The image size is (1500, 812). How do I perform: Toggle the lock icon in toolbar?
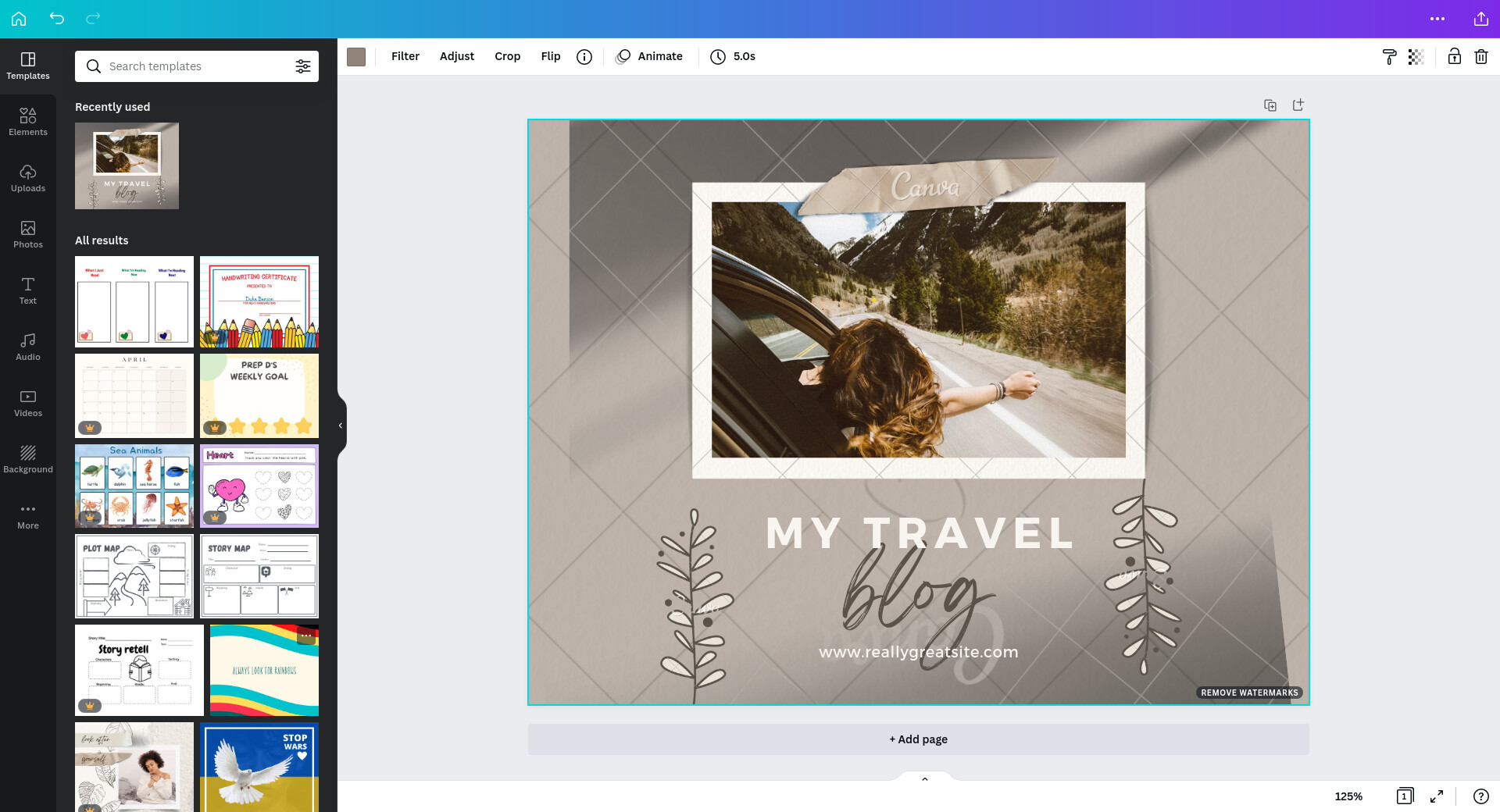click(1454, 57)
